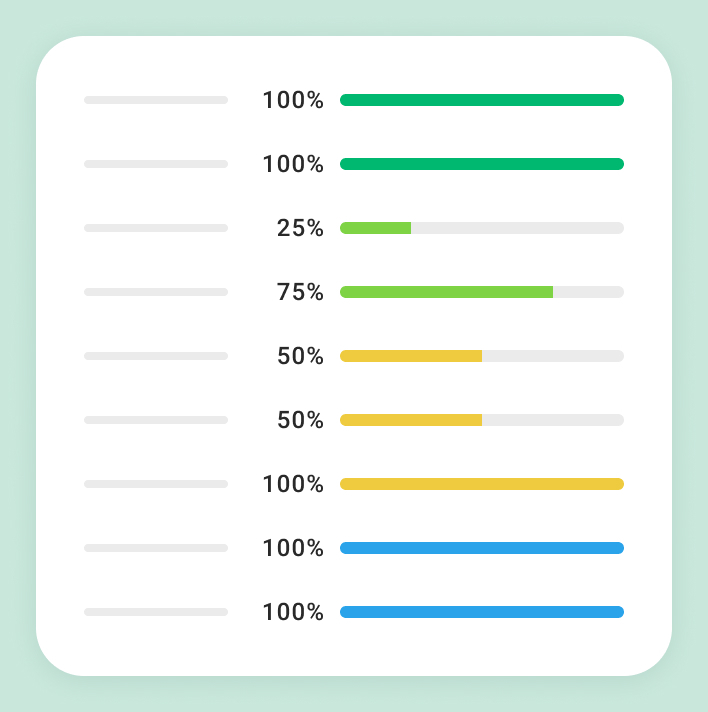Click the gray placeholder label in the 25% row
This screenshot has width=708, height=712.
click(x=156, y=228)
